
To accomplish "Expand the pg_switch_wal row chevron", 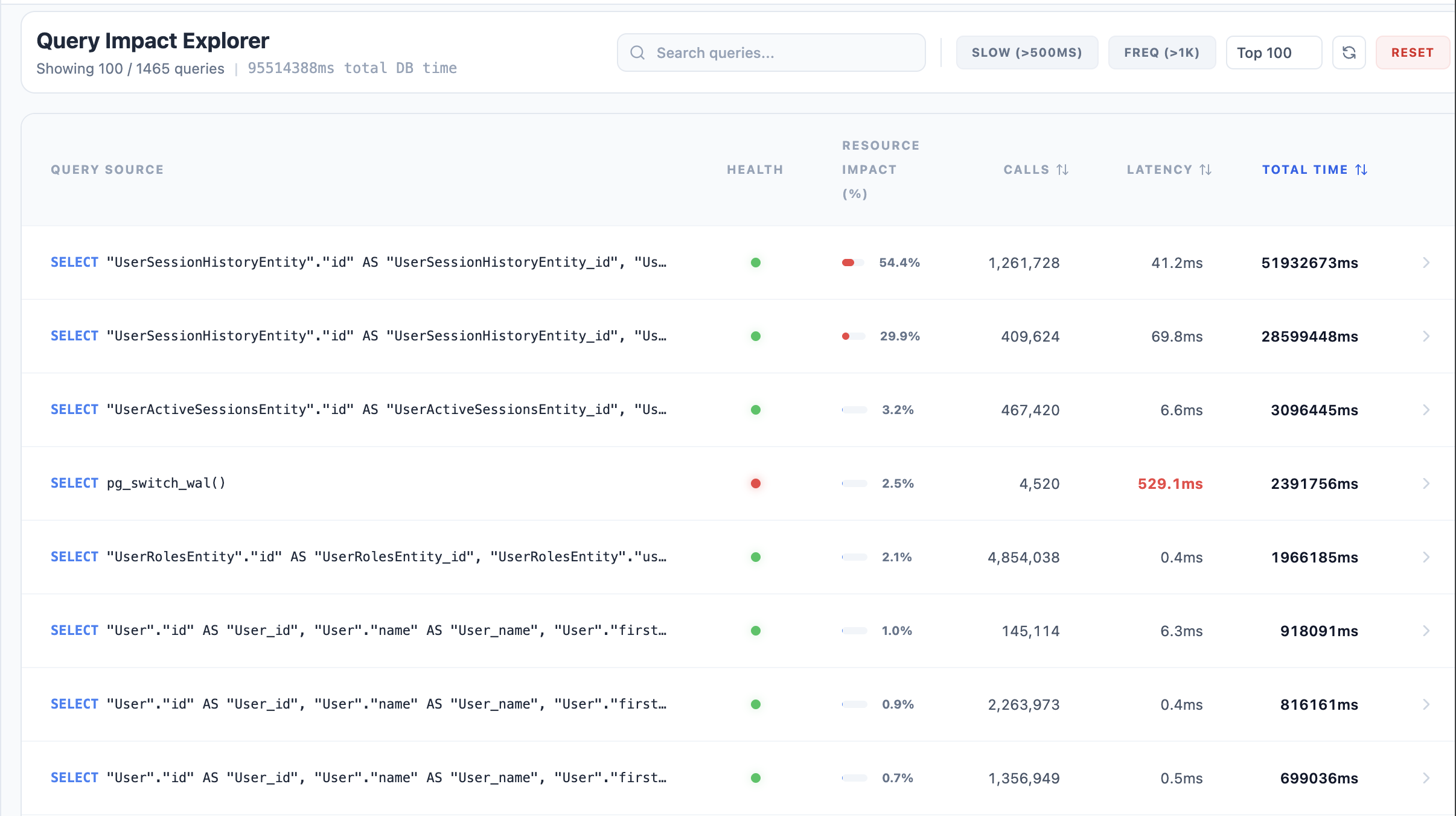I will coord(1426,483).
